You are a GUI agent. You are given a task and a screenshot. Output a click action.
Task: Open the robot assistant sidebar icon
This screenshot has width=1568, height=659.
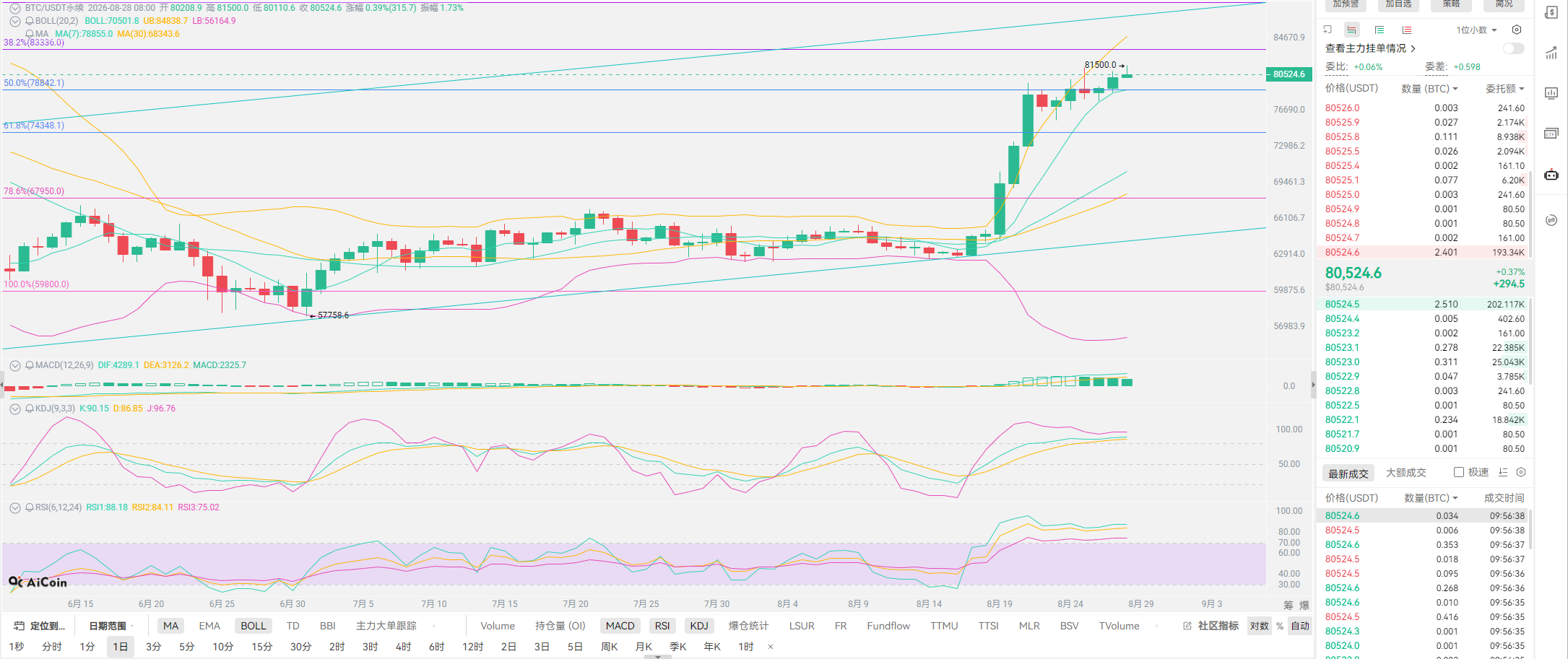1551,175
